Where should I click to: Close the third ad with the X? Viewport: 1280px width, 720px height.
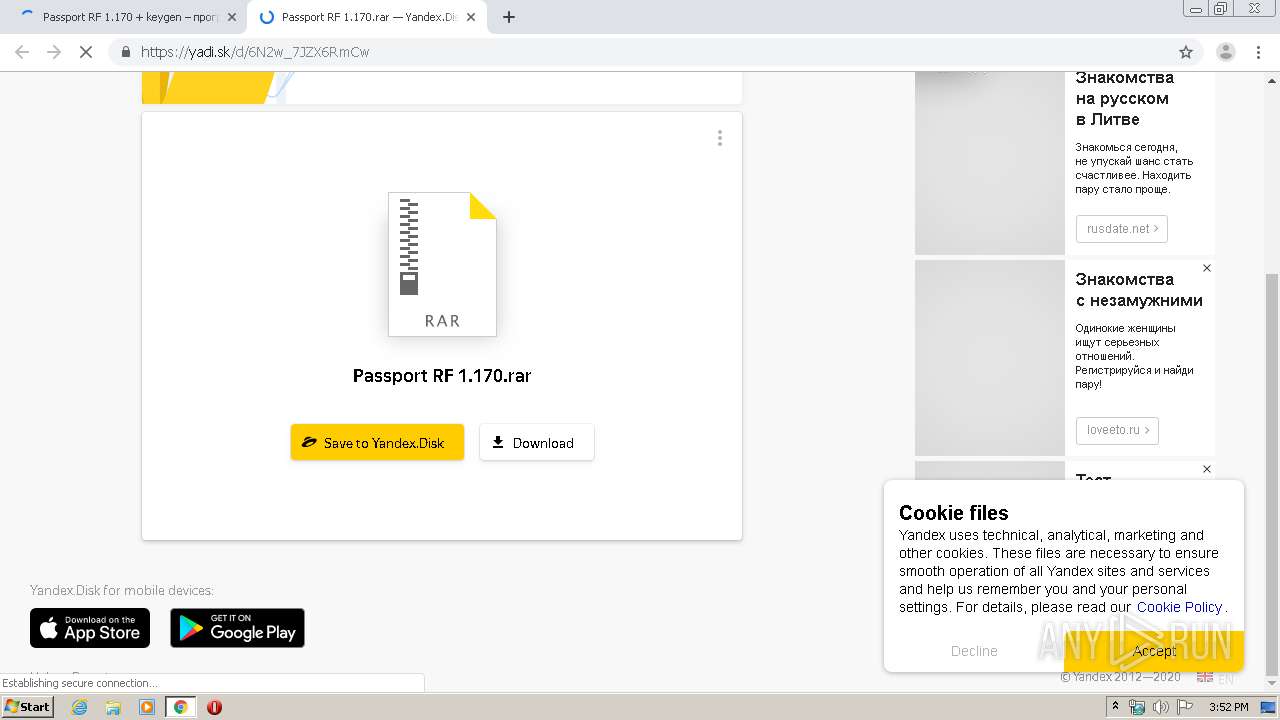coord(1206,469)
